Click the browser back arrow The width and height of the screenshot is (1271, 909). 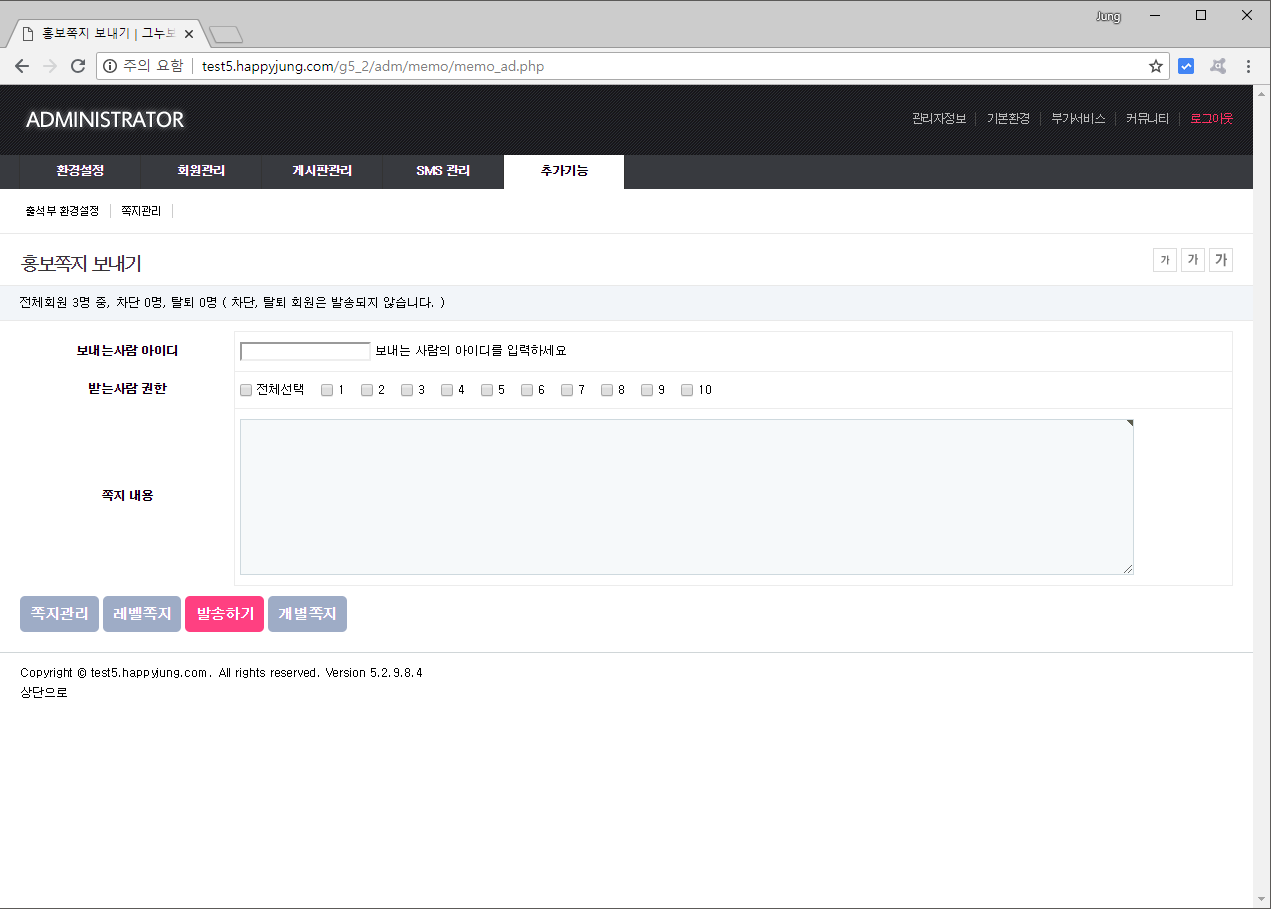22,67
